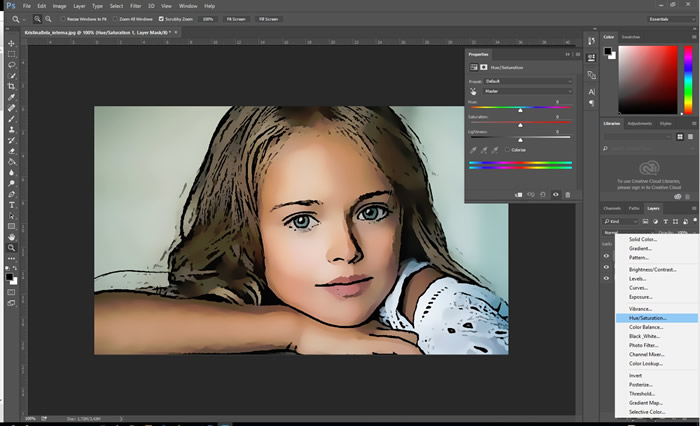700x426 pixels.
Task: Switch to the Swatches tab
Action: click(631, 37)
